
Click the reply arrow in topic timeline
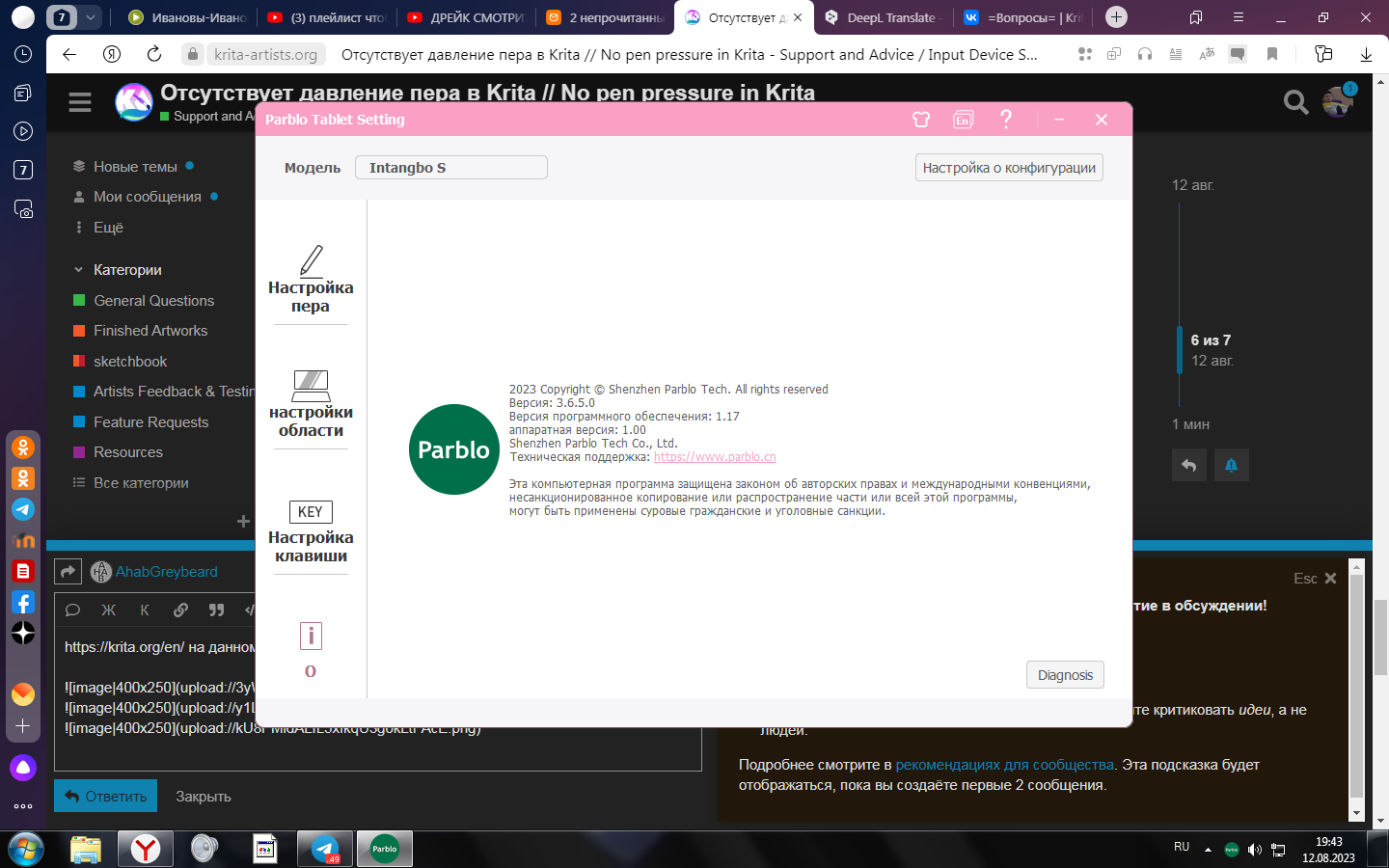[x=1189, y=465]
